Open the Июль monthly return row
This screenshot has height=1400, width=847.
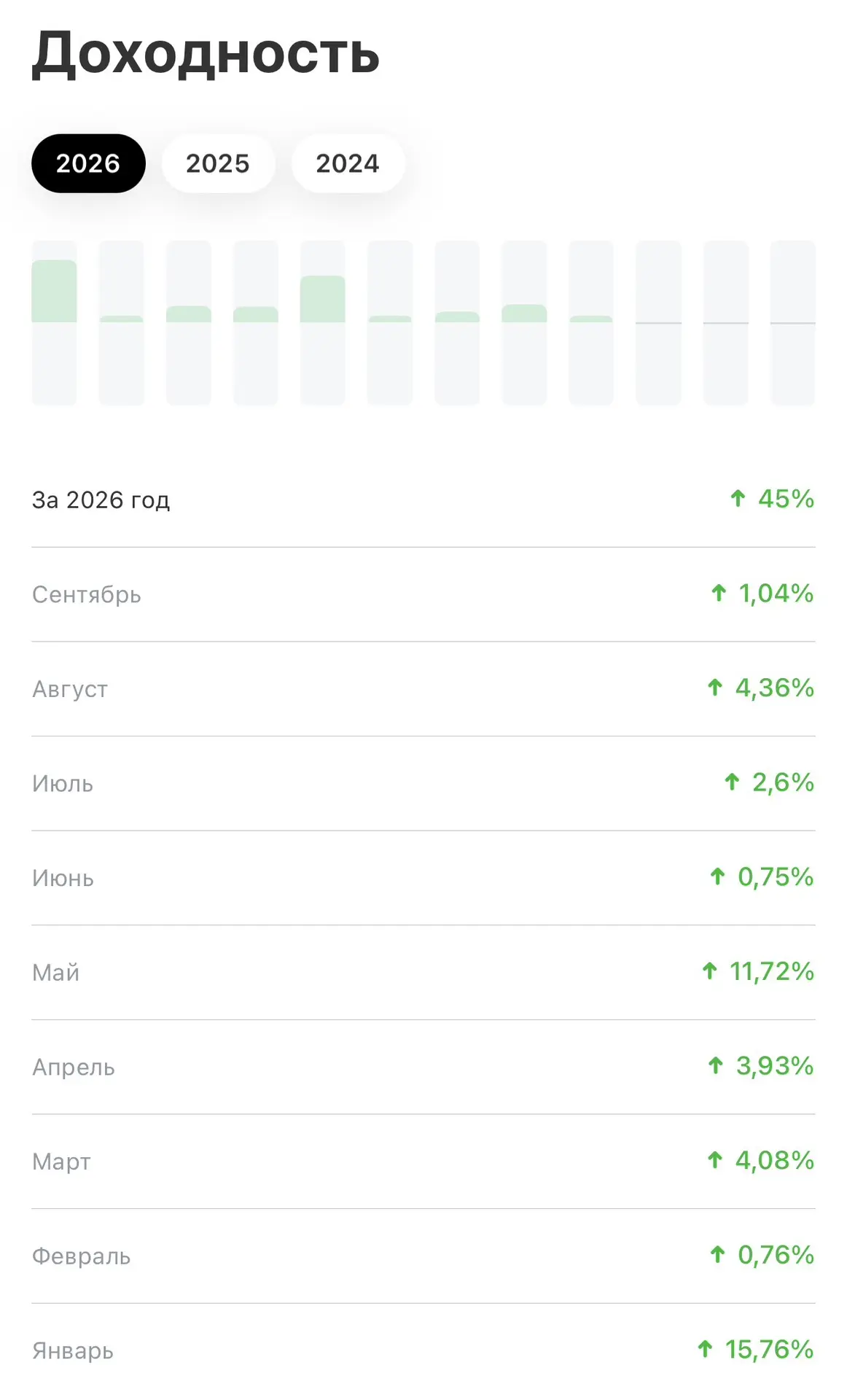[x=423, y=783]
